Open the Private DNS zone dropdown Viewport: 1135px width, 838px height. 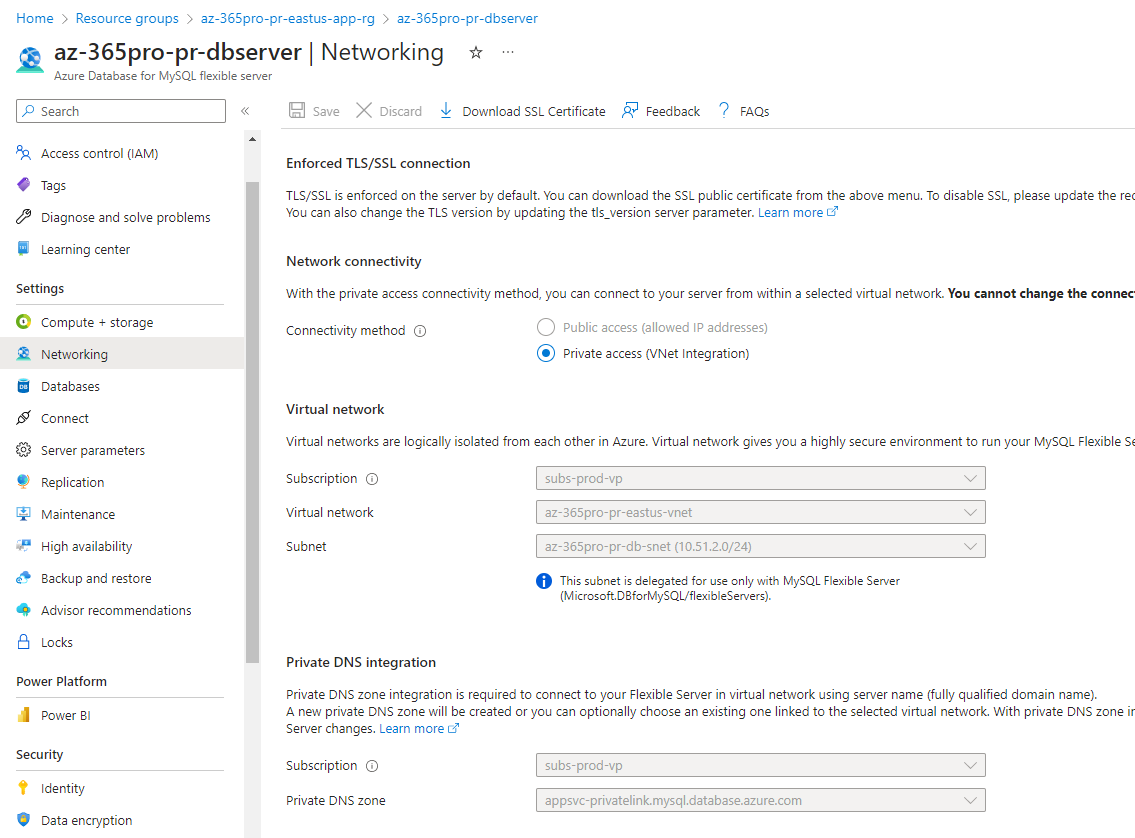tap(761, 800)
